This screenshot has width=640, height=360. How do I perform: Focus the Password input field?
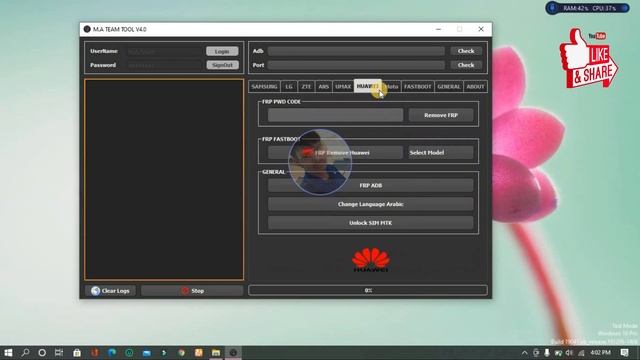coord(165,65)
